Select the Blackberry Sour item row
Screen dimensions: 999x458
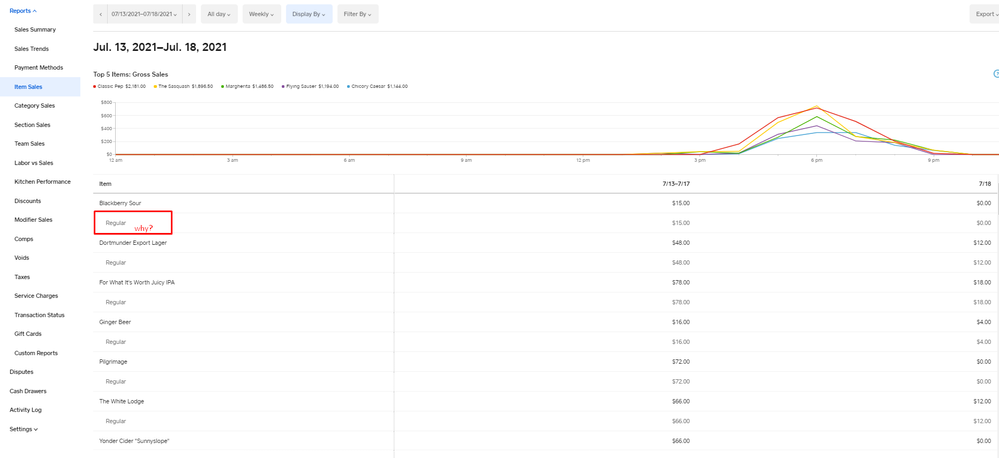click(x=120, y=203)
